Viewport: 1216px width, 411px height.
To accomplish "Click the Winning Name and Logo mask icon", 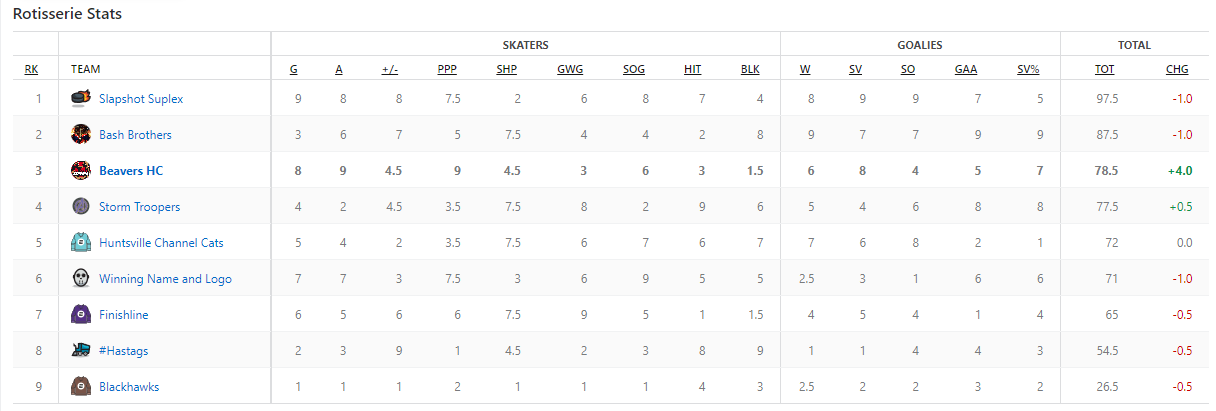I will 81,278.
